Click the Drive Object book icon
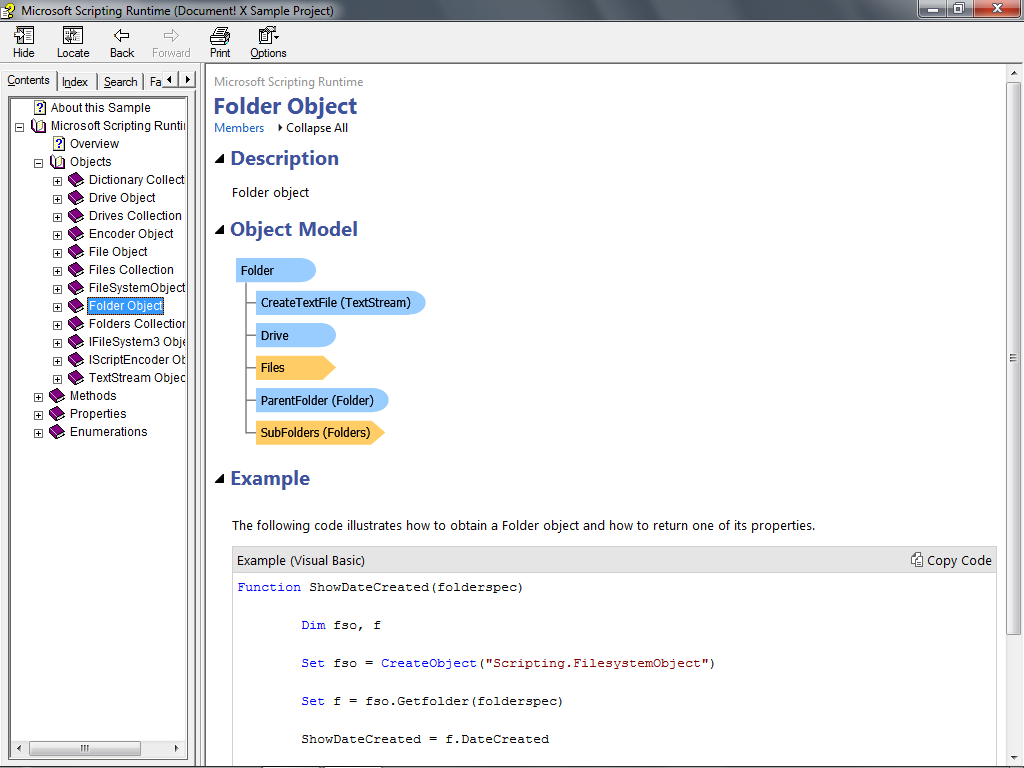Screen dimensions: 1024x768 (76, 198)
